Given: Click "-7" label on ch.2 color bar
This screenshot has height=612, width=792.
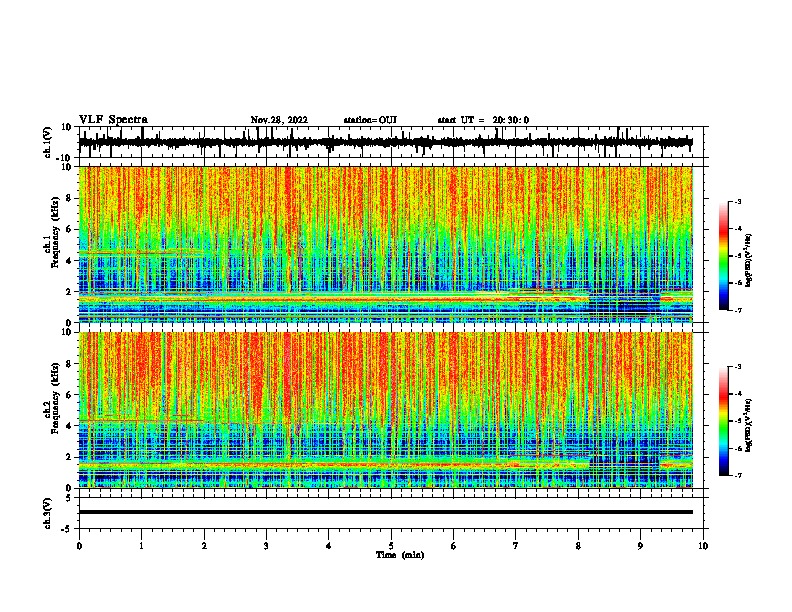Looking at the screenshot, I should (x=737, y=475).
